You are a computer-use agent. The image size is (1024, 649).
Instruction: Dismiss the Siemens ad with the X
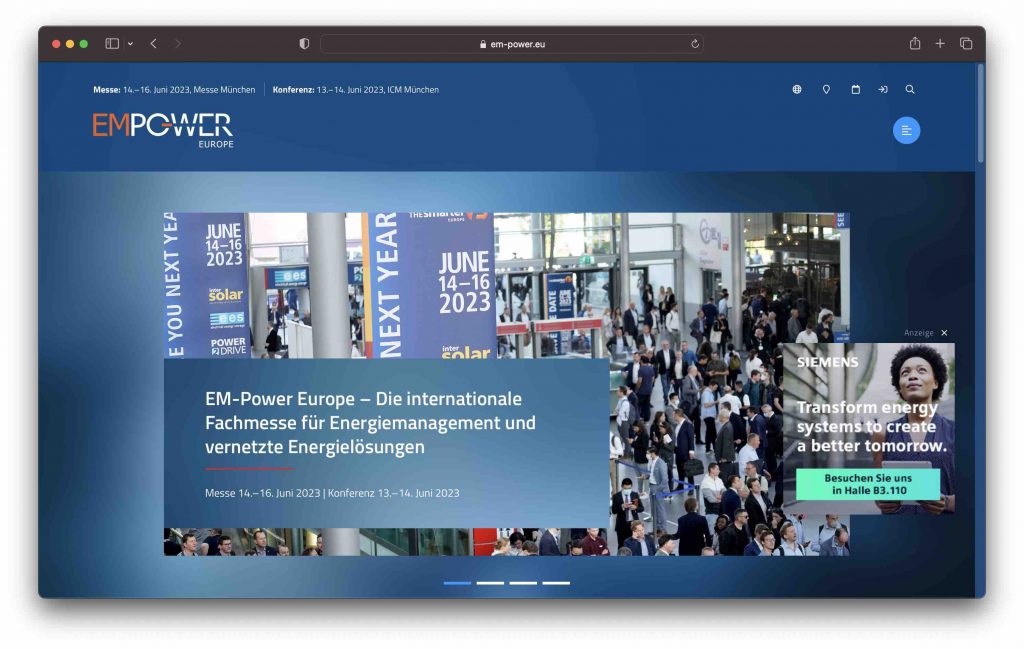pos(943,332)
